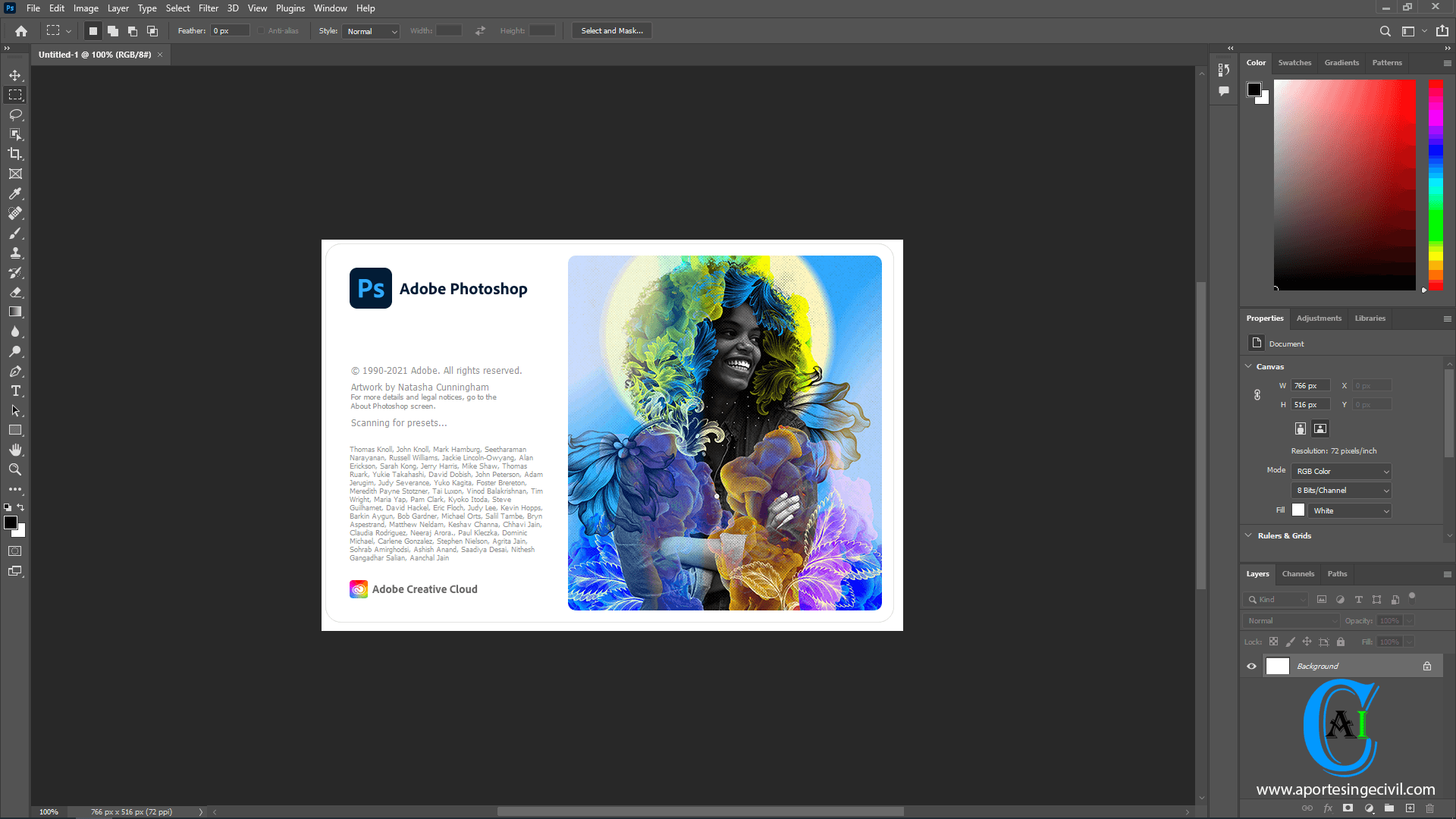The height and width of the screenshot is (819, 1456).
Task: Select the Clone Stamp tool
Action: [x=15, y=252]
